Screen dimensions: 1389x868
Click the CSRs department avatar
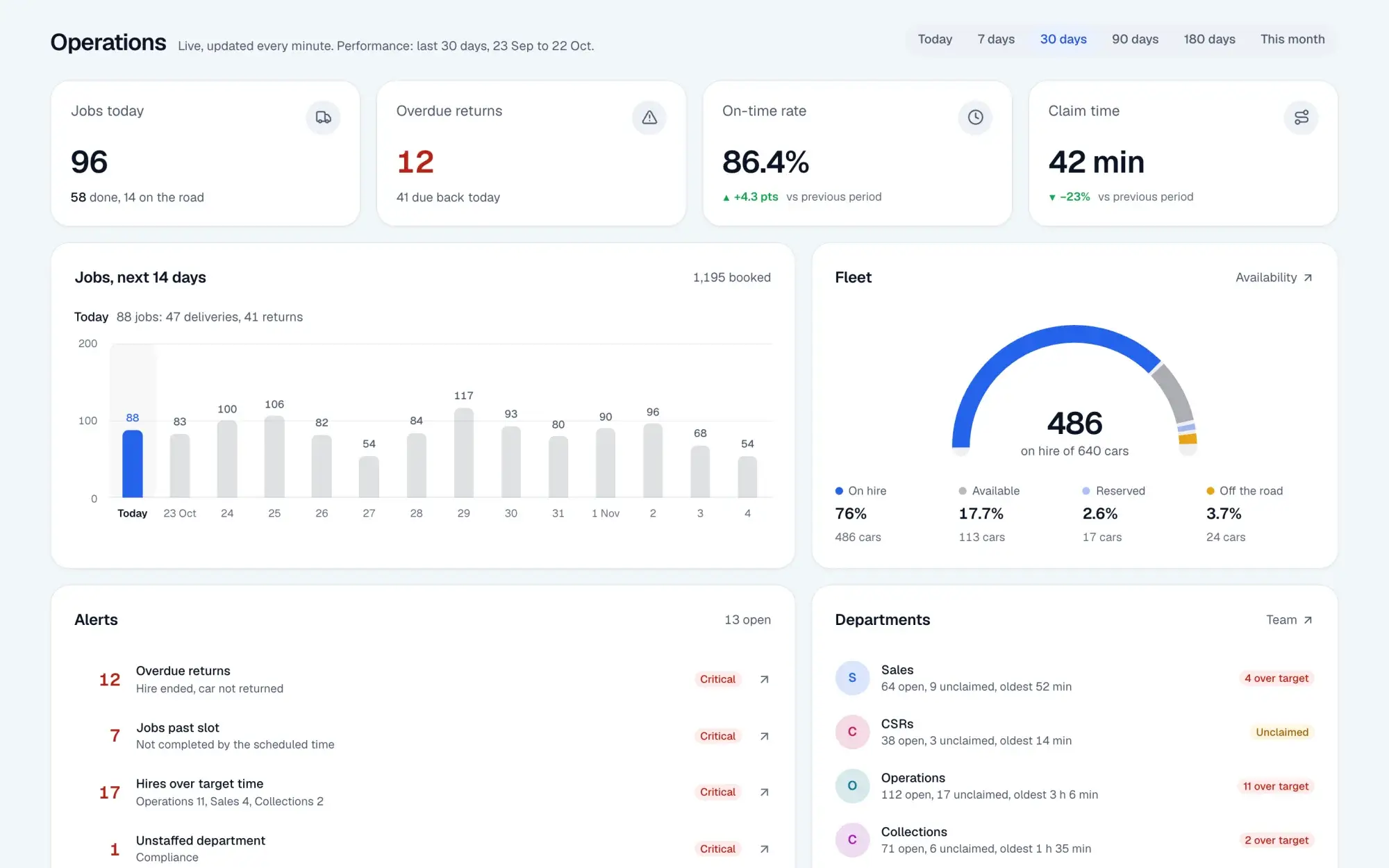pyautogui.click(x=852, y=732)
